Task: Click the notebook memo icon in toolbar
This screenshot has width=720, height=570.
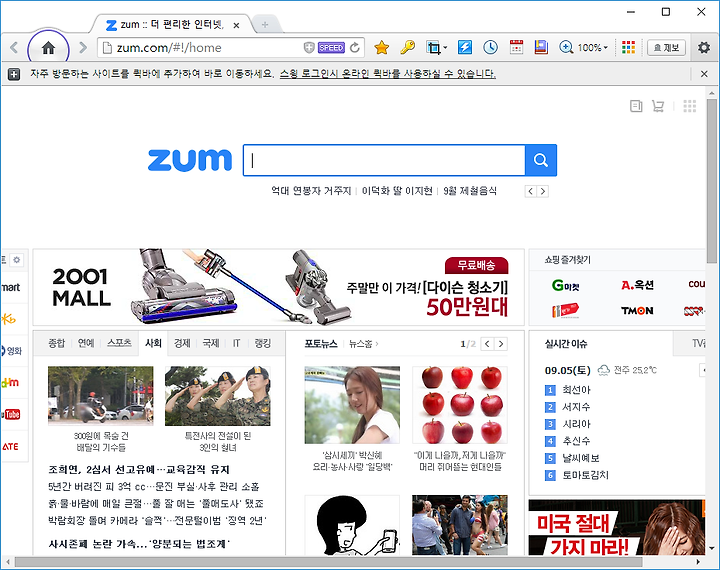Action: (x=541, y=47)
